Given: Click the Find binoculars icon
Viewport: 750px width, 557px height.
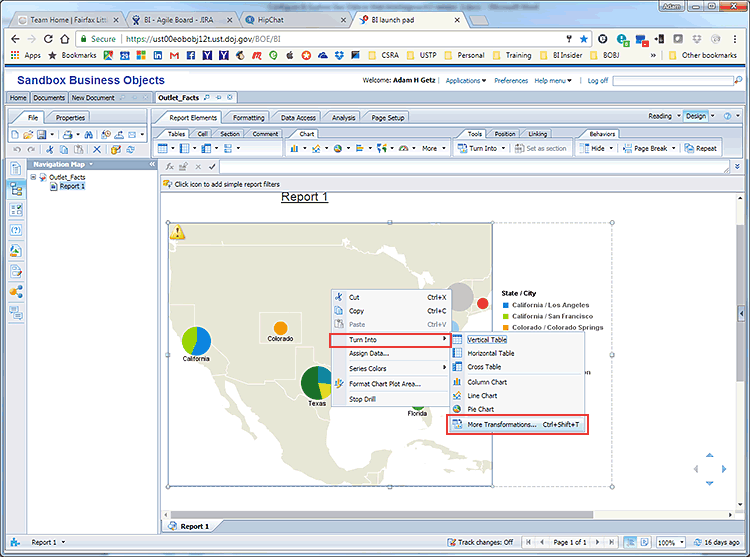Looking at the screenshot, I should coord(88,135).
